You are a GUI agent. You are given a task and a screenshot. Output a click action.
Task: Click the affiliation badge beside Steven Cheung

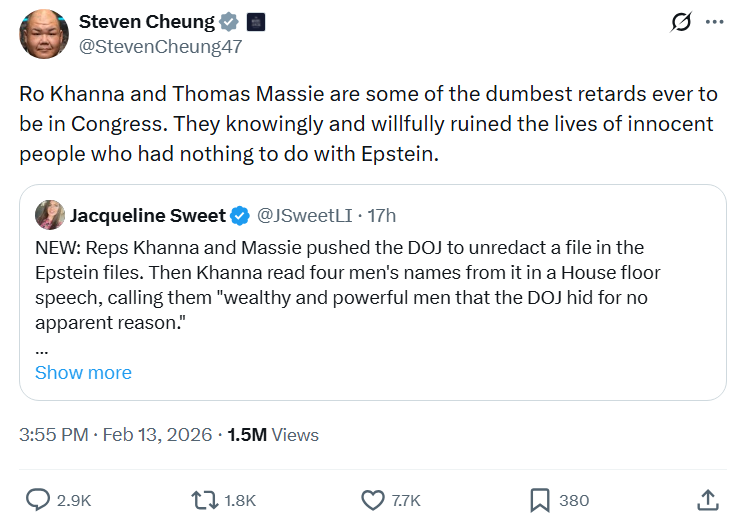click(256, 21)
